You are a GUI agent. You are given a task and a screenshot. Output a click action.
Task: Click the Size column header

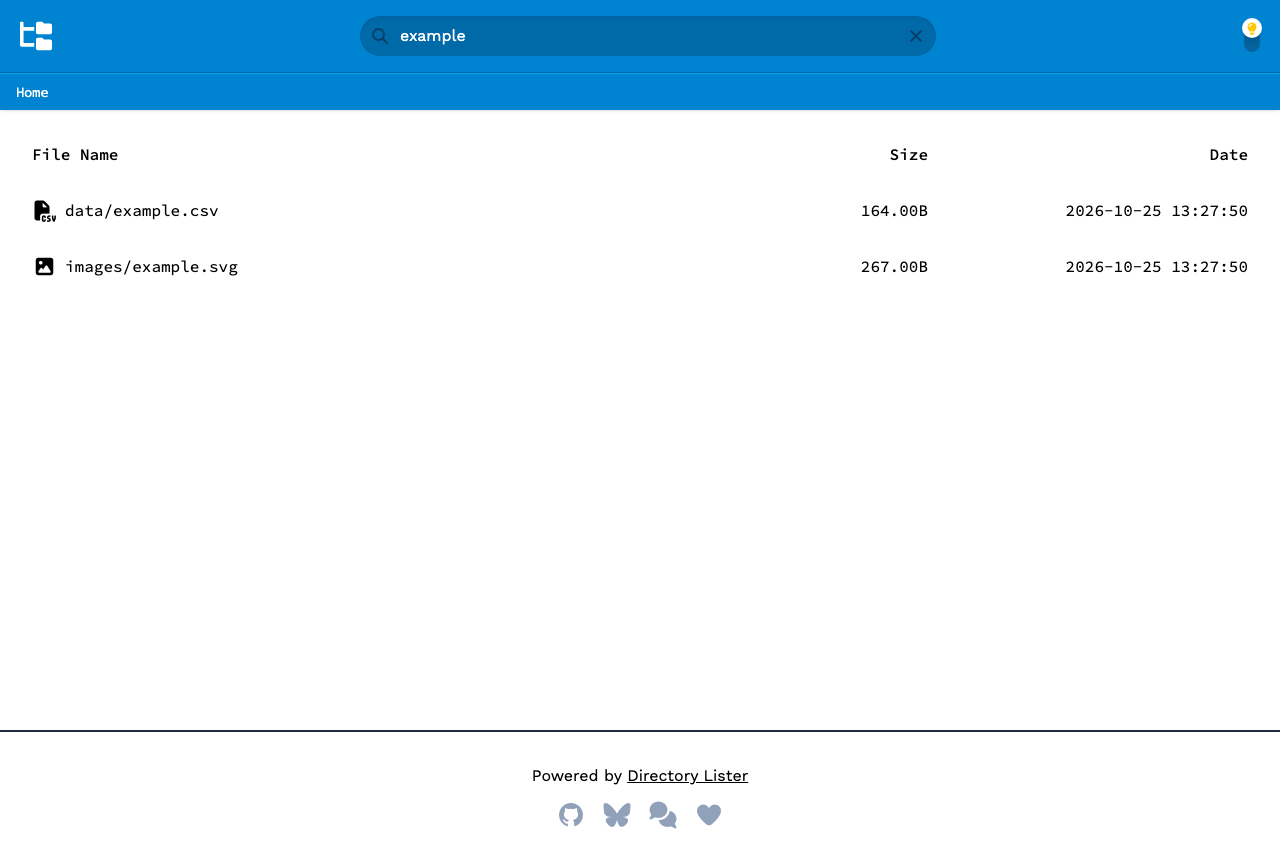[909, 155]
